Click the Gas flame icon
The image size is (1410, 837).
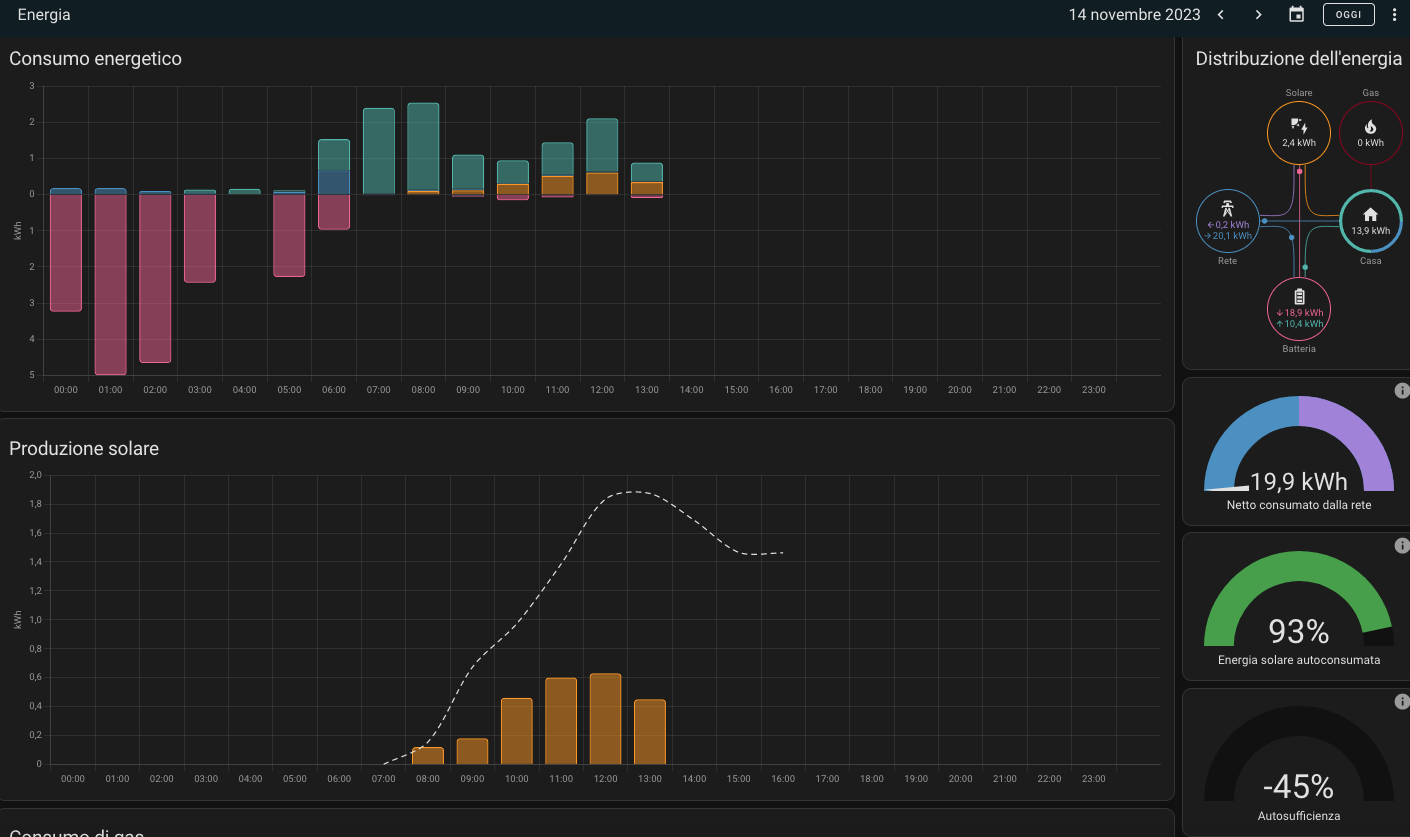coord(1370,125)
